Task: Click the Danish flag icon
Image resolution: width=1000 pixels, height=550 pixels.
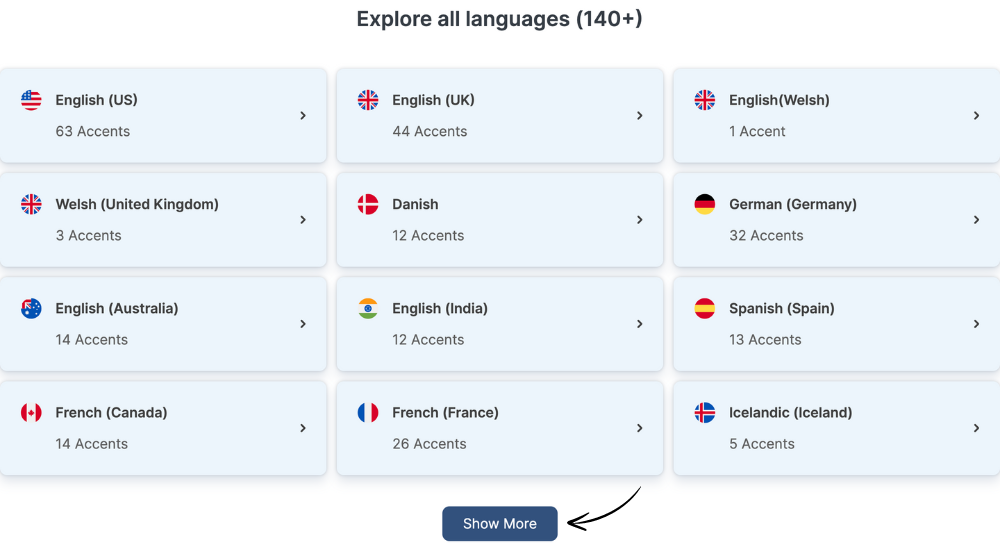Action: tap(368, 204)
